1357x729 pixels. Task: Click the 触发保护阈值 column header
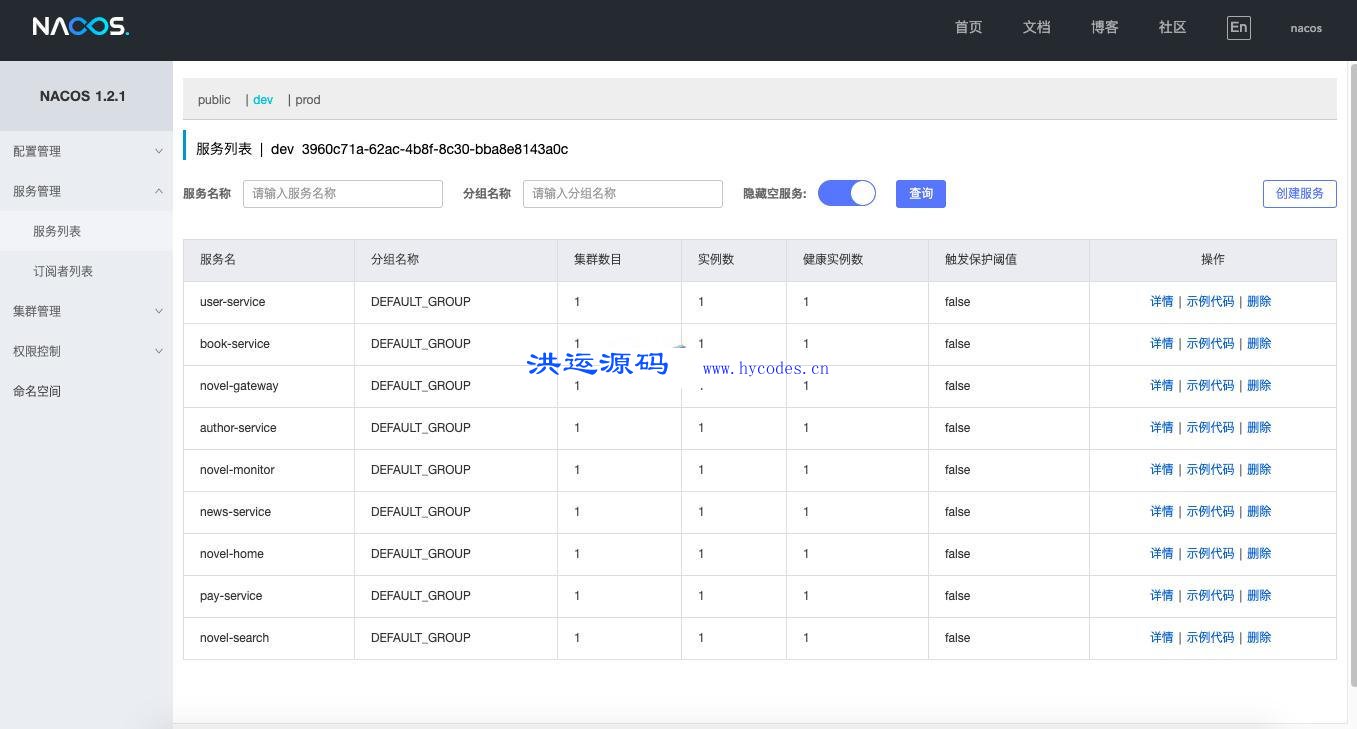click(x=1009, y=260)
